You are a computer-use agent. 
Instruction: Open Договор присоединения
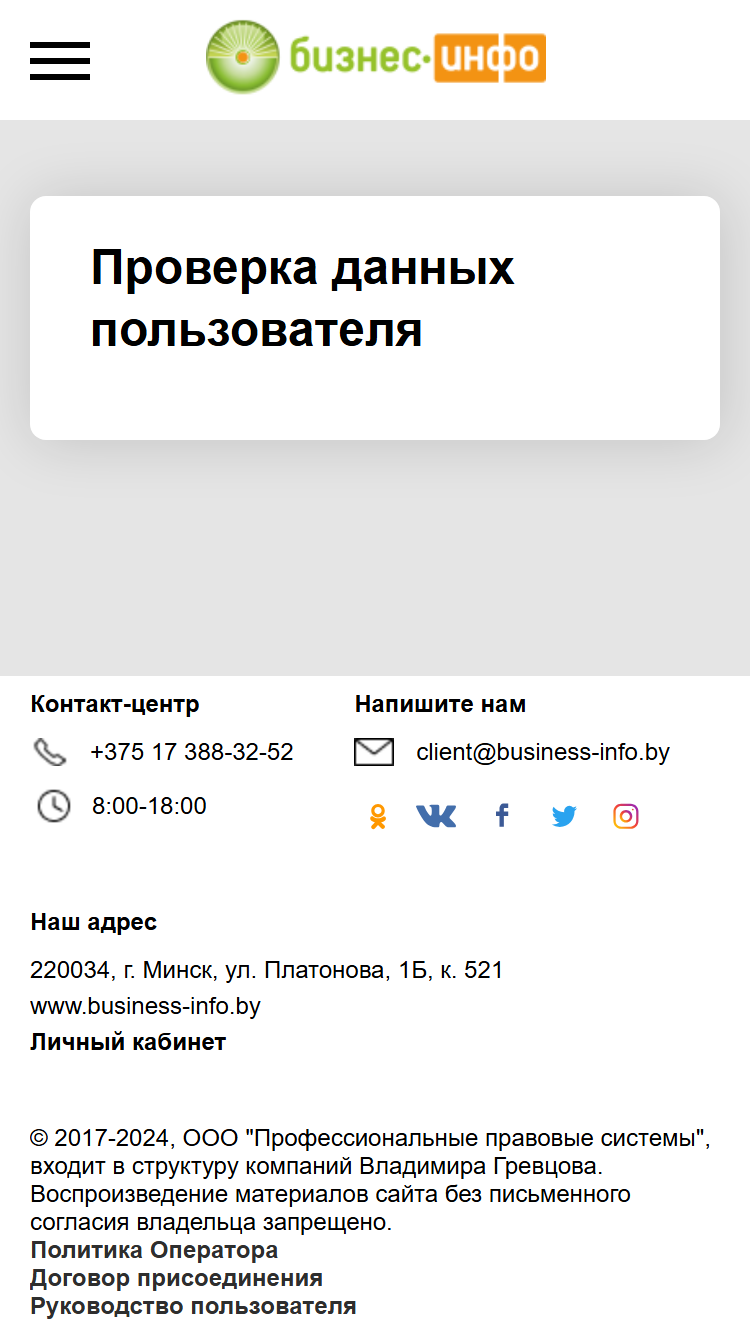(x=176, y=1278)
